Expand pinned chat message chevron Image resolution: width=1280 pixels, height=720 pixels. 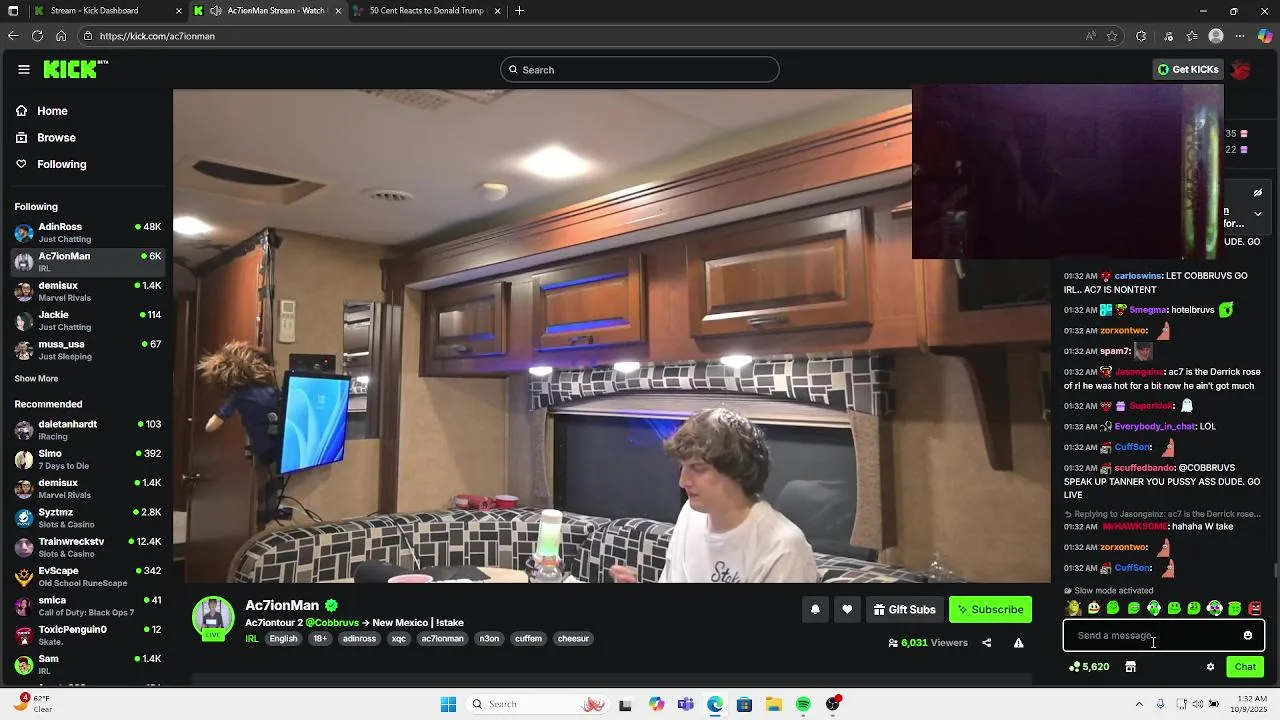pyautogui.click(x=1258, y=214)
